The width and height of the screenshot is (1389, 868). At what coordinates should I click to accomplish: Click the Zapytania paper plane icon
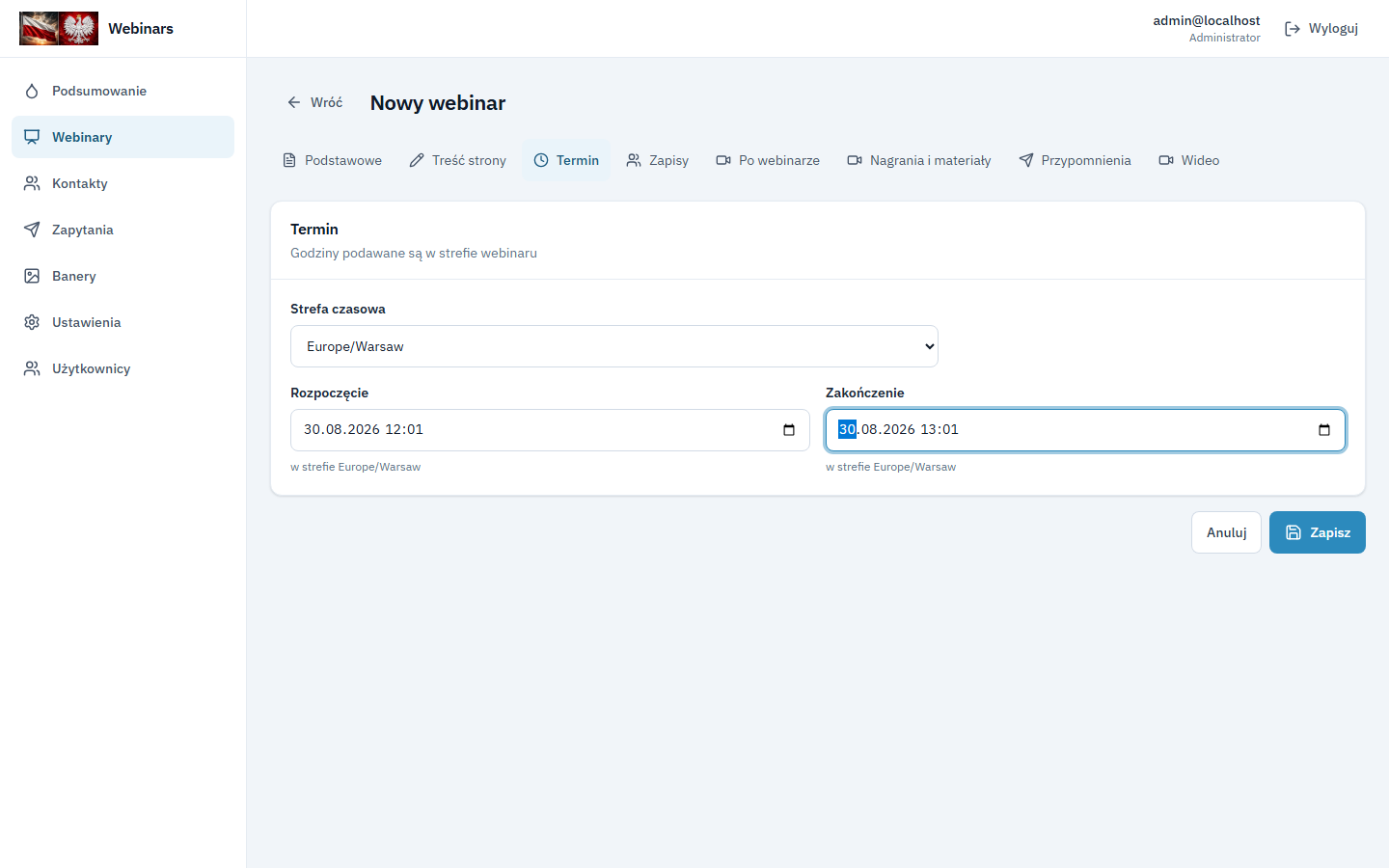coord(32,230)
